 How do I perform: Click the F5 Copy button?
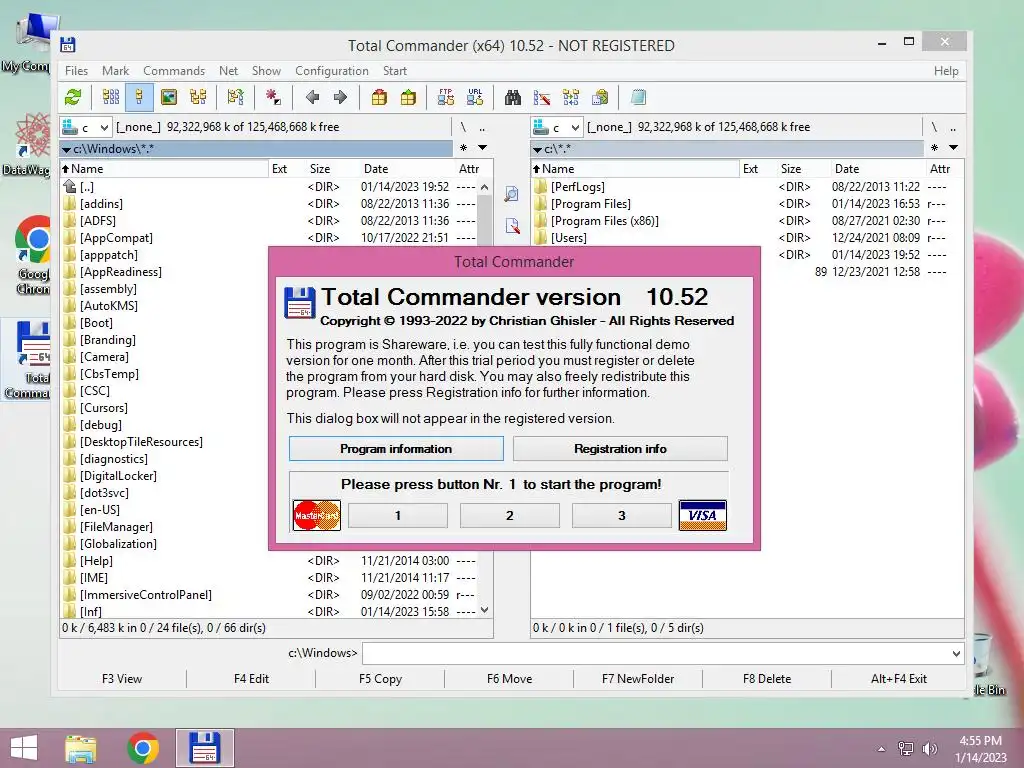tap(380, 679)
